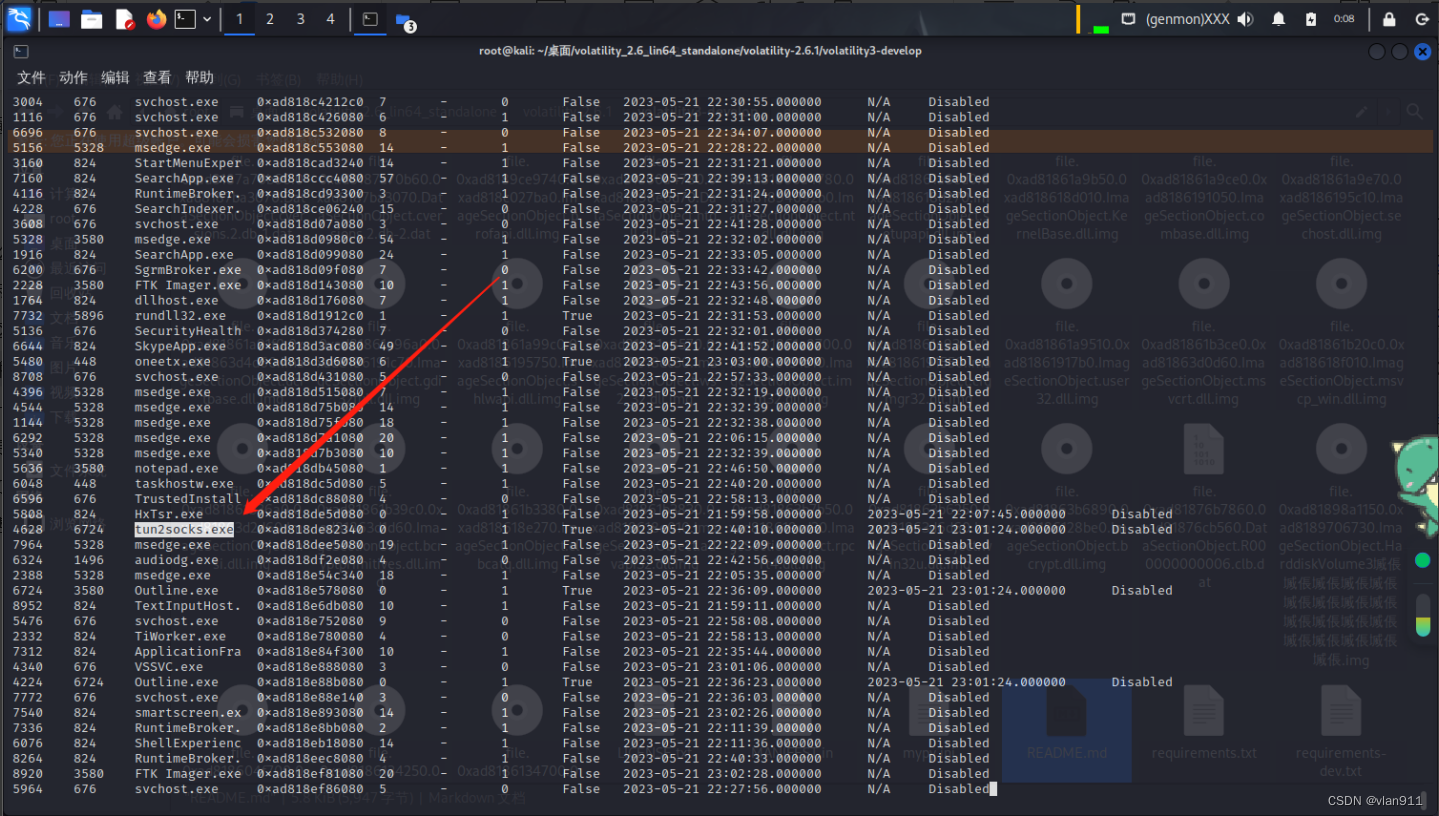This screenshot has width=1439, height=816.
Task: Select the taskhostw.exe process entry
Action: pos(184,483)
